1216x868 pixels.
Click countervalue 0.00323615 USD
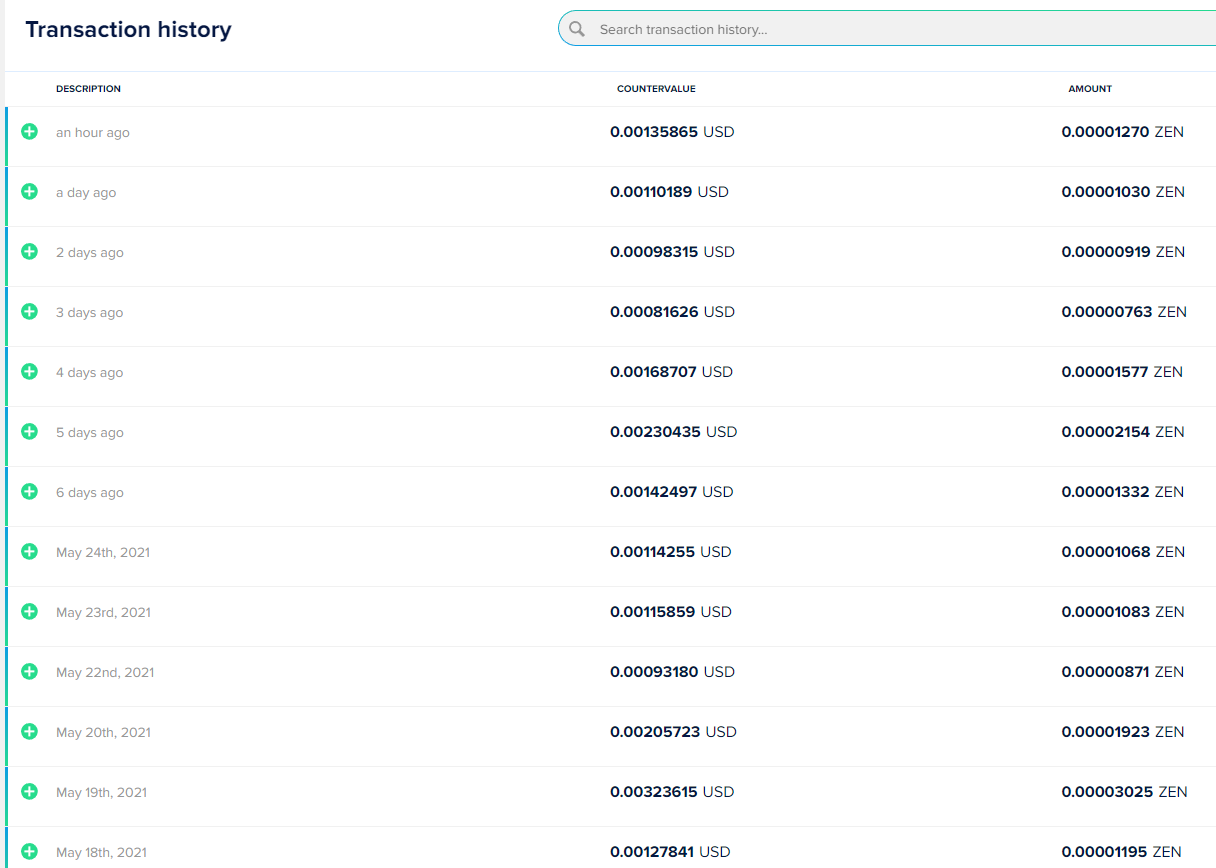coord(672,791)
